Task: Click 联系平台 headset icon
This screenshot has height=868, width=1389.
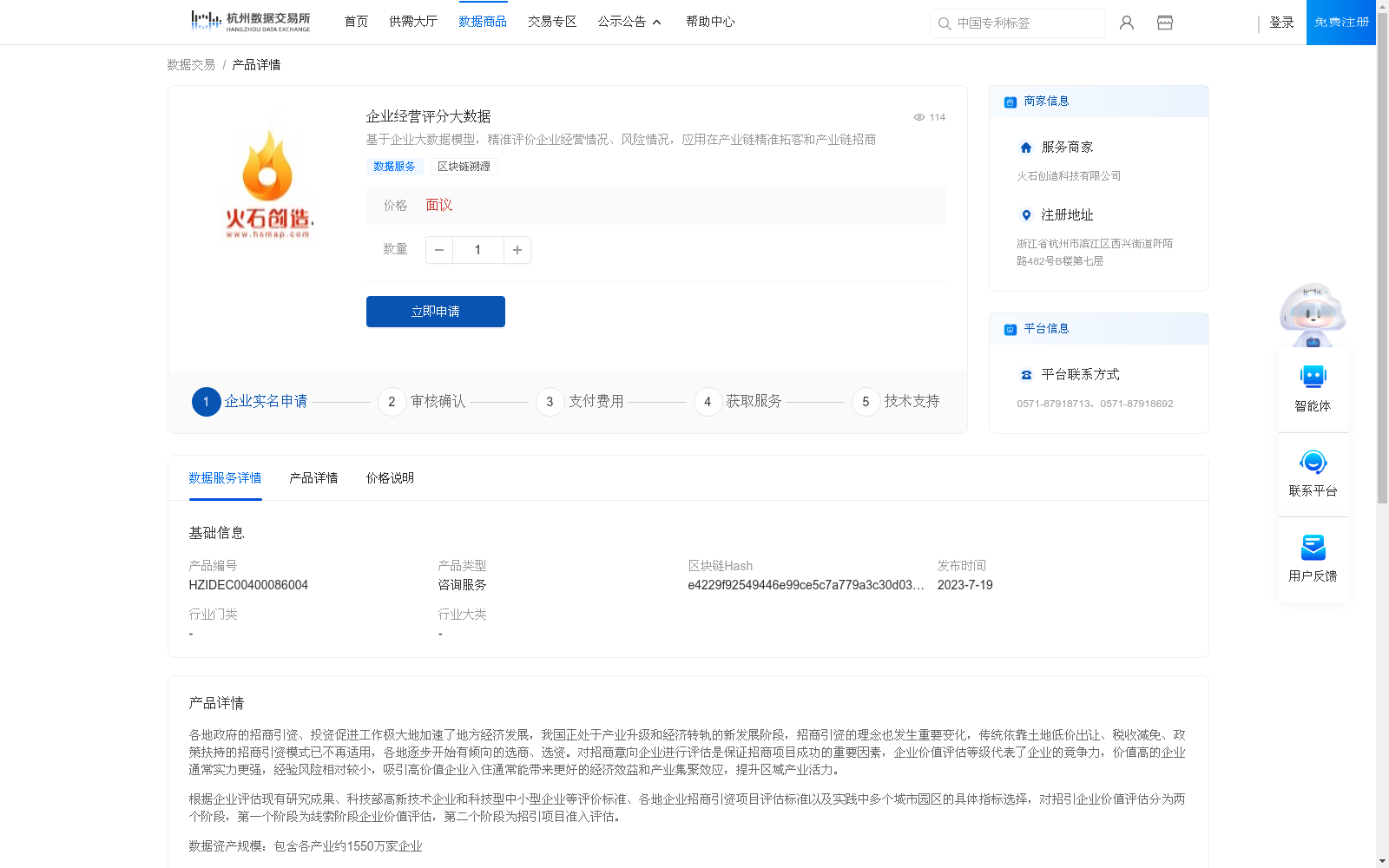Action: (x=1313, y=462)
